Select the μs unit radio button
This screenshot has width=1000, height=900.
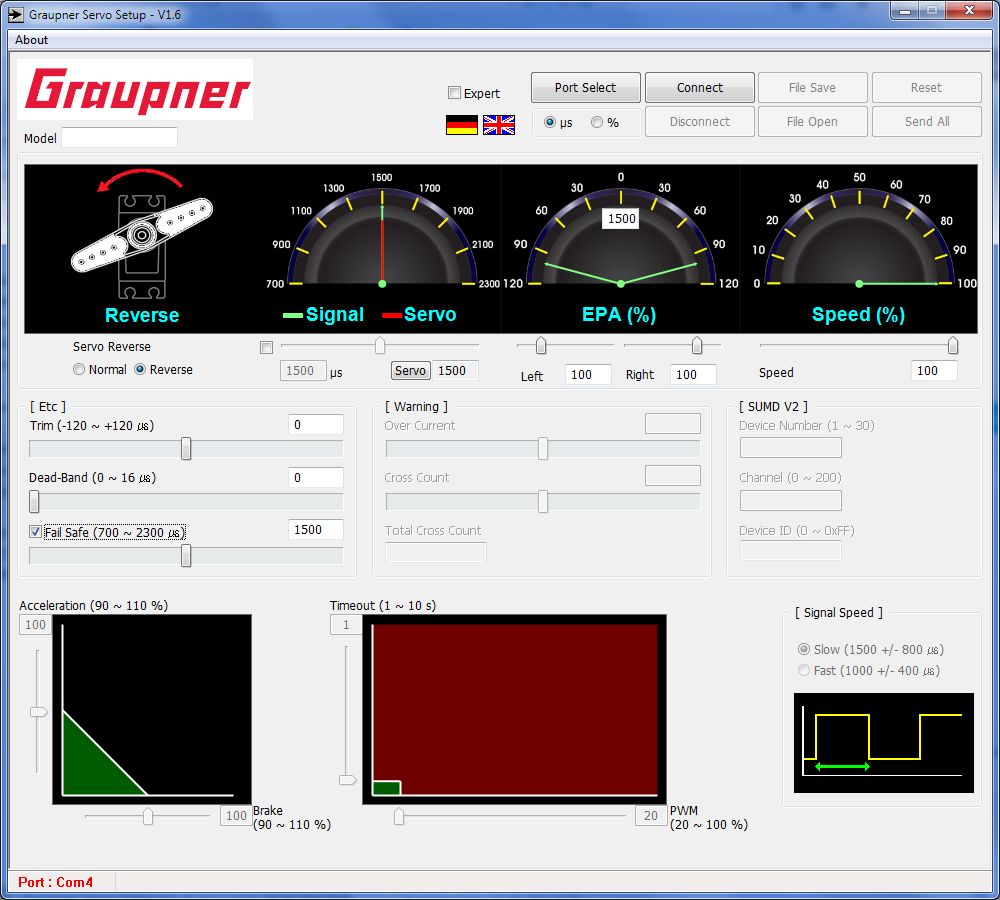coord(550,122)
